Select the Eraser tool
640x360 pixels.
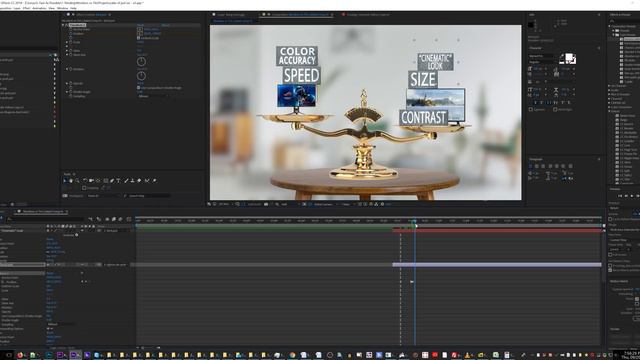[x=139, y=180]
